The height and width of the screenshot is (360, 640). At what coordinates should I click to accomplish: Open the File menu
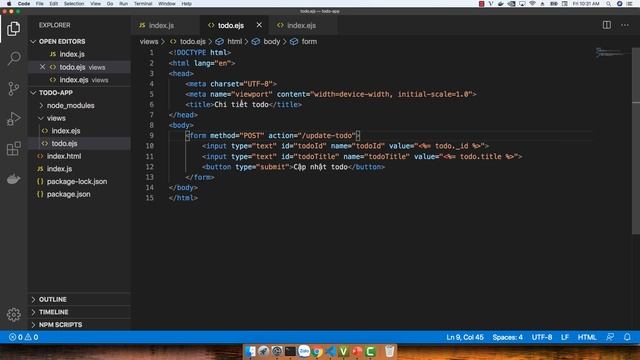point(40,4)
